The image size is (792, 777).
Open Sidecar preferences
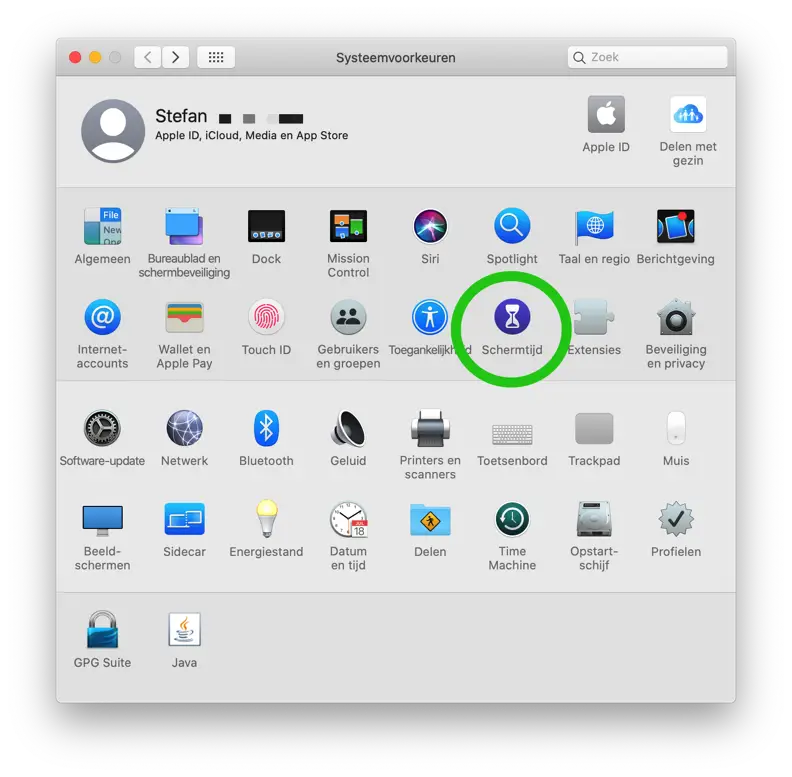click(x=184, y=519)
